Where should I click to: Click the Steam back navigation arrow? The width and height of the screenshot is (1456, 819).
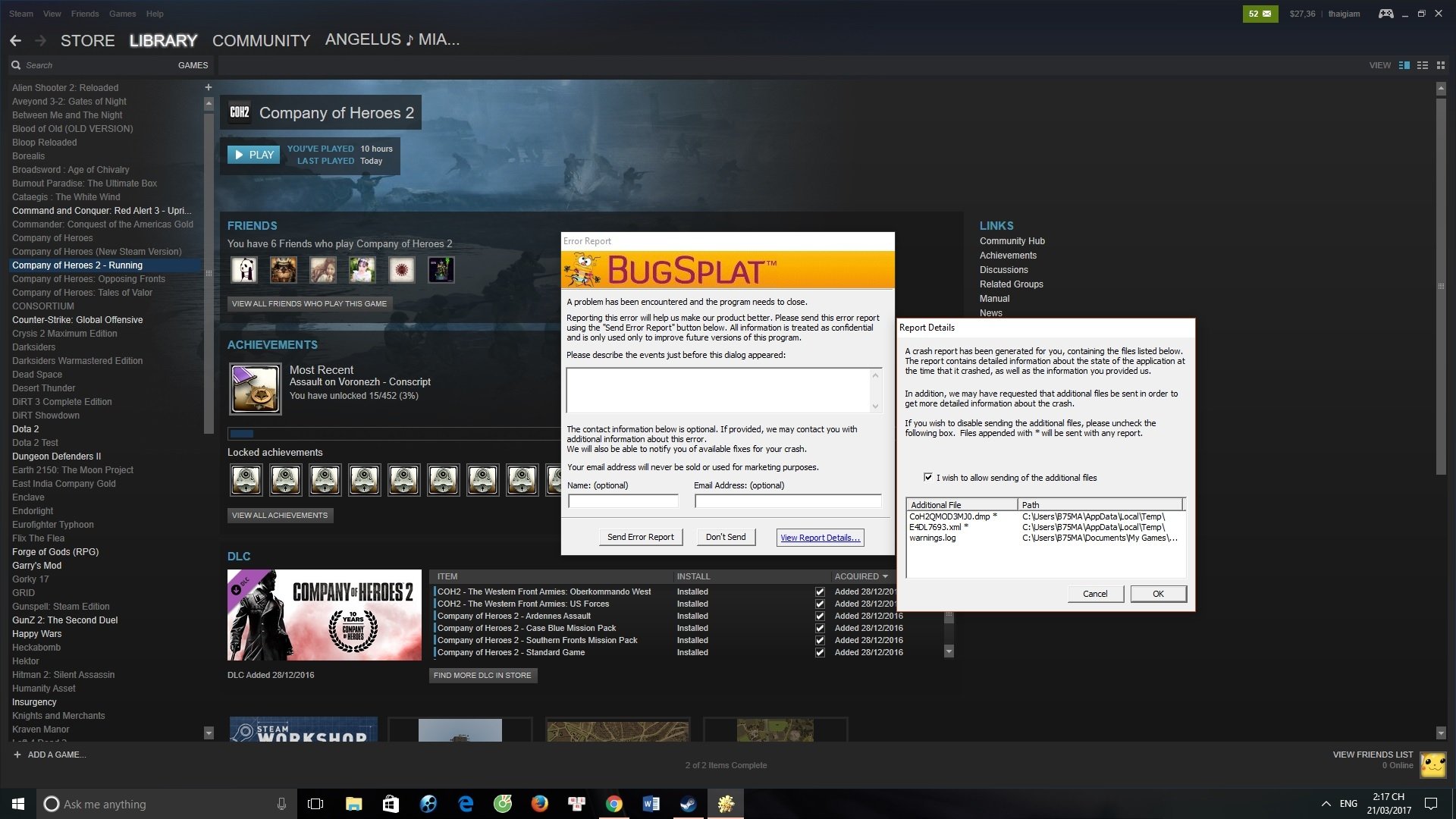click(x=15, y=40)
